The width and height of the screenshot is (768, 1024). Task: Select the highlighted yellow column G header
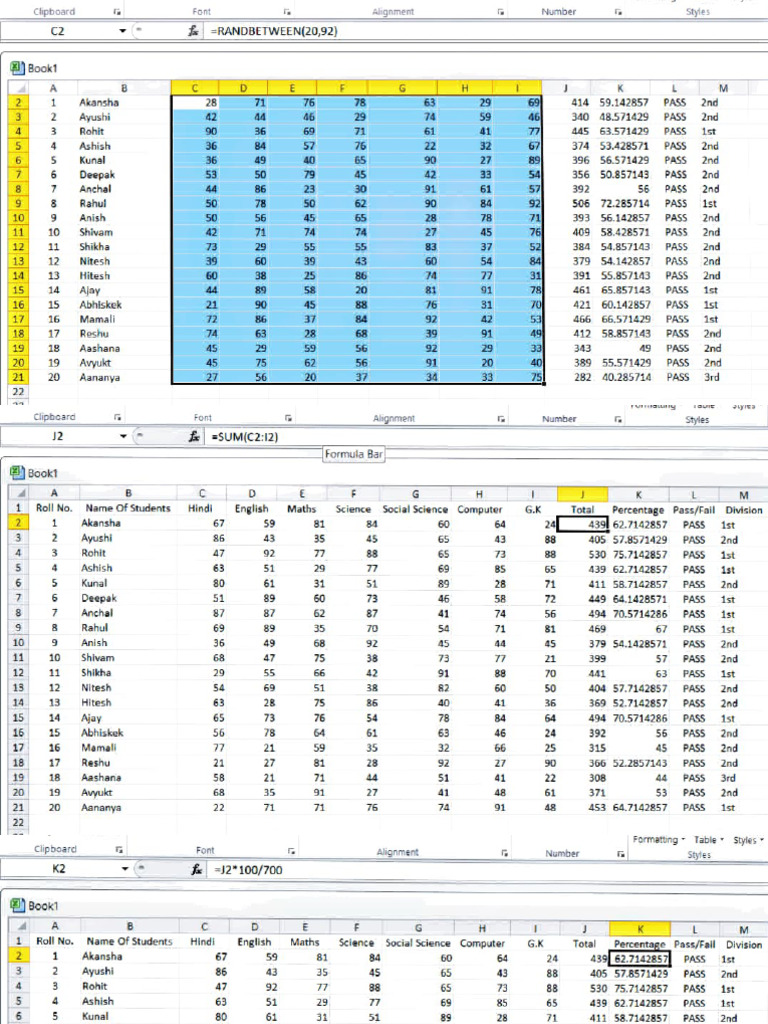point(402,88)
